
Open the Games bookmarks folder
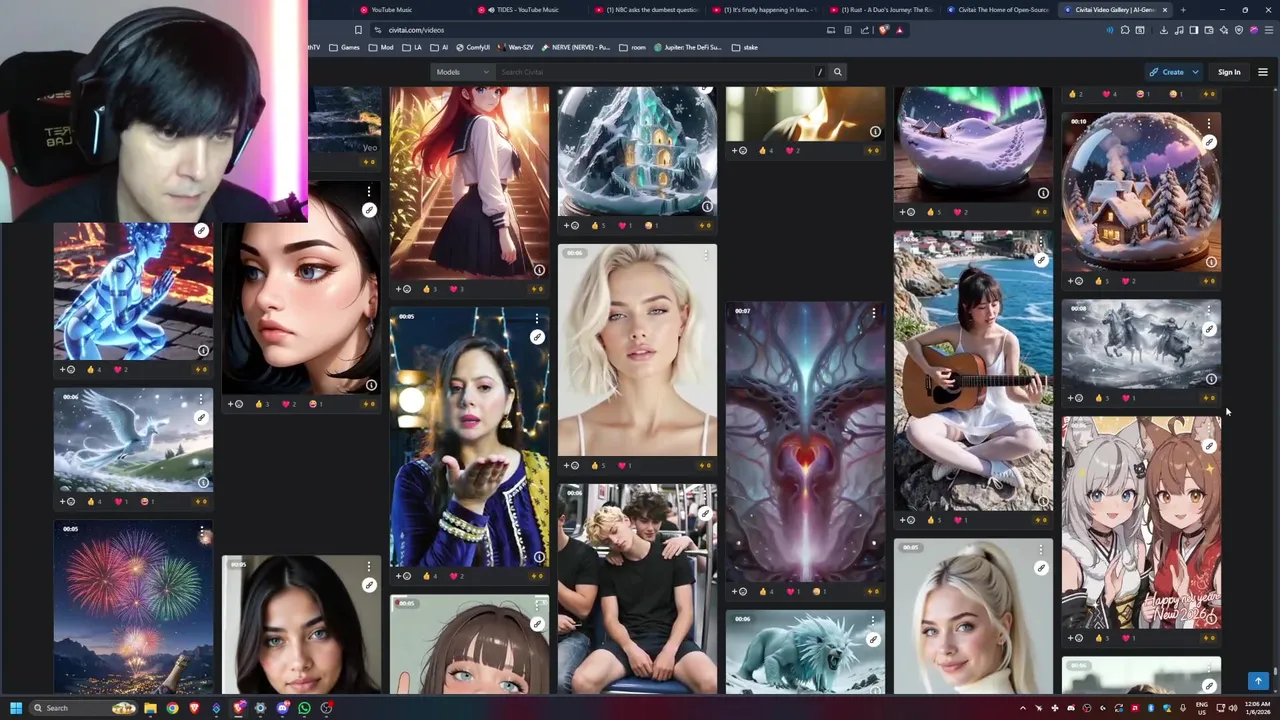click(x=344, y=47)
